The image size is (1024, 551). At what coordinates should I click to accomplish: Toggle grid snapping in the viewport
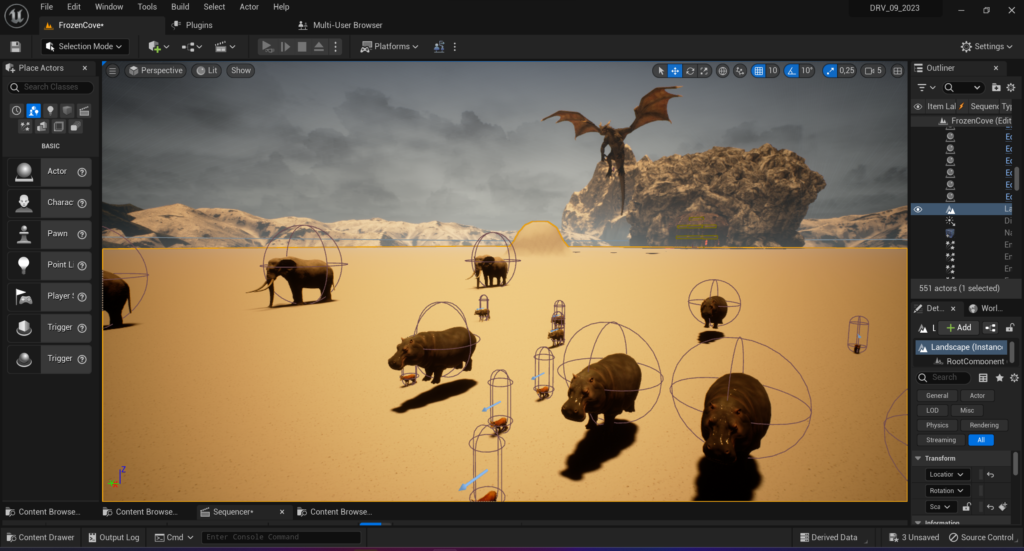click(758, 71)
